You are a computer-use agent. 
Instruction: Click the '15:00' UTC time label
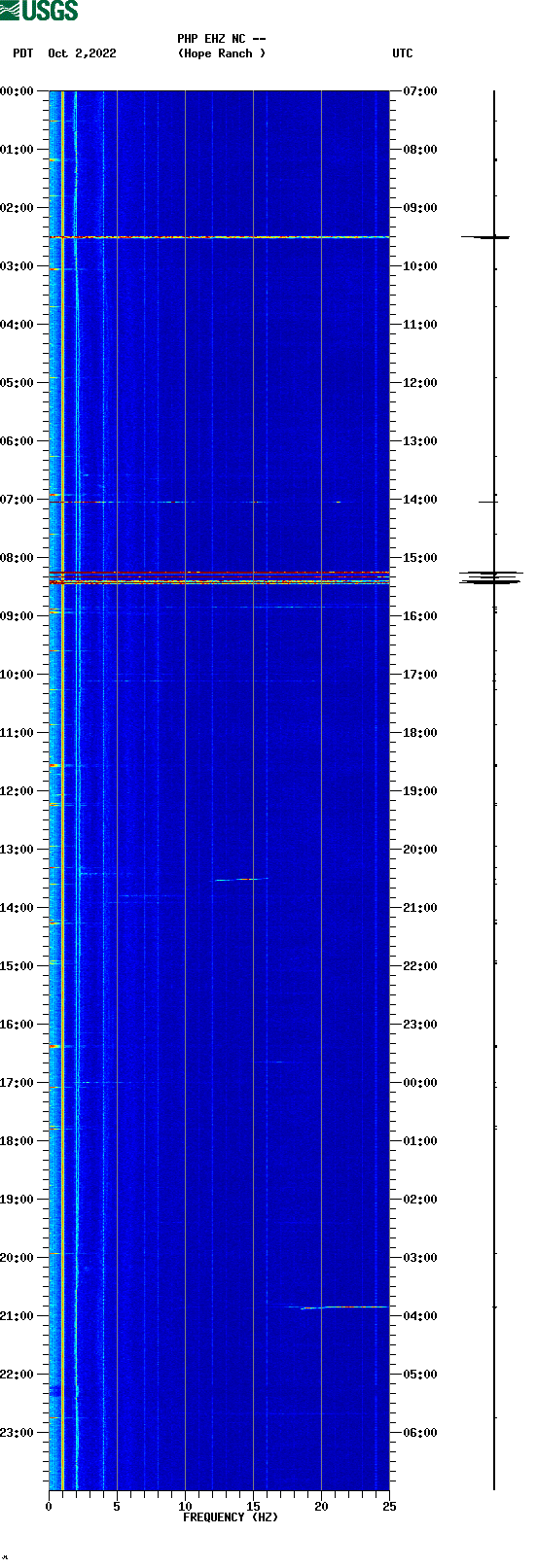(420, 558)
